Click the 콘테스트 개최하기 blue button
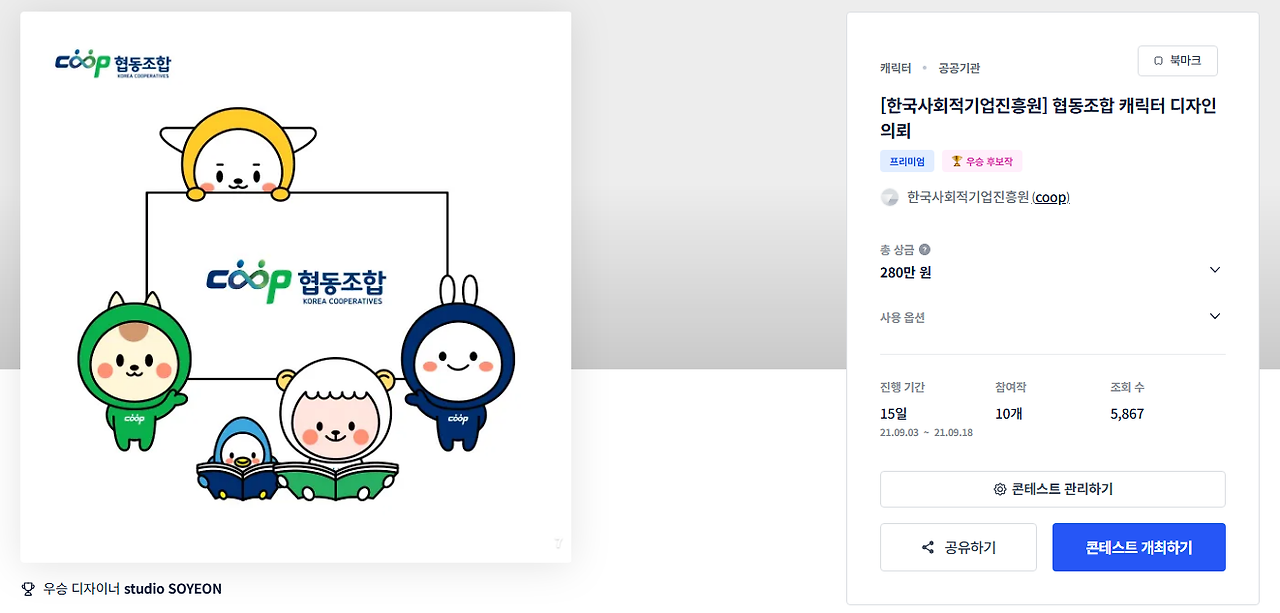The width and height of the screenshot is (1280, 613). [1139, 547]
